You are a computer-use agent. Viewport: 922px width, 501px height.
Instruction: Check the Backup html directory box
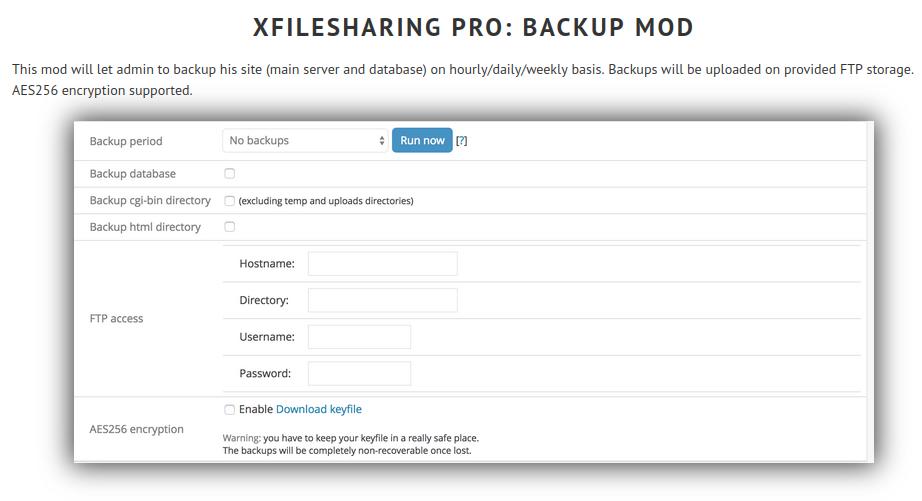229,226
